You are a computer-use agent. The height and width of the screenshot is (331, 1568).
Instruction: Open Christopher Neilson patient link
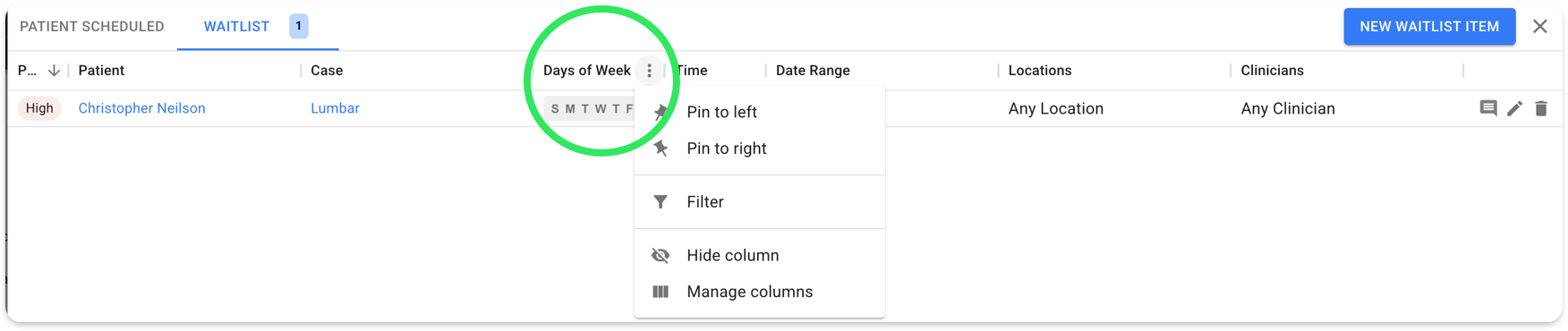coord(141,108)
